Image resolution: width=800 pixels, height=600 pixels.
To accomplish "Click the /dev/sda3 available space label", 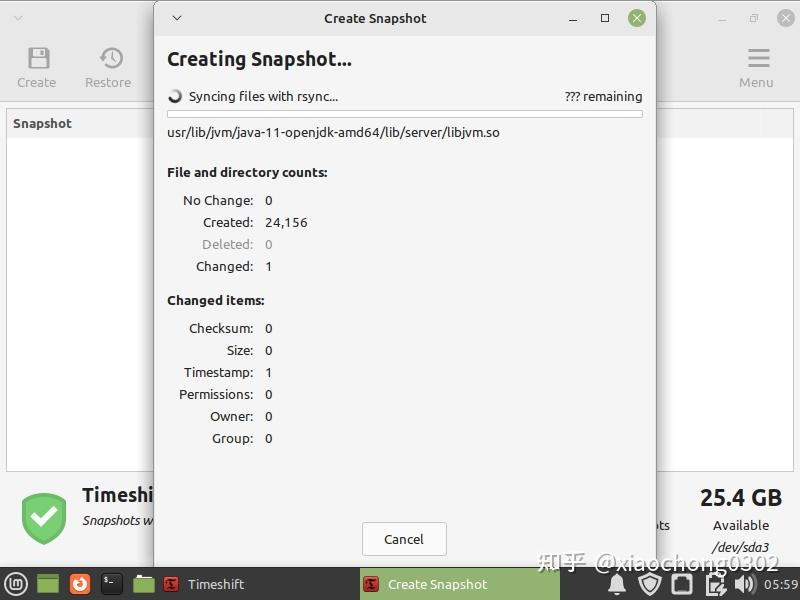I will tap(741, 547).
